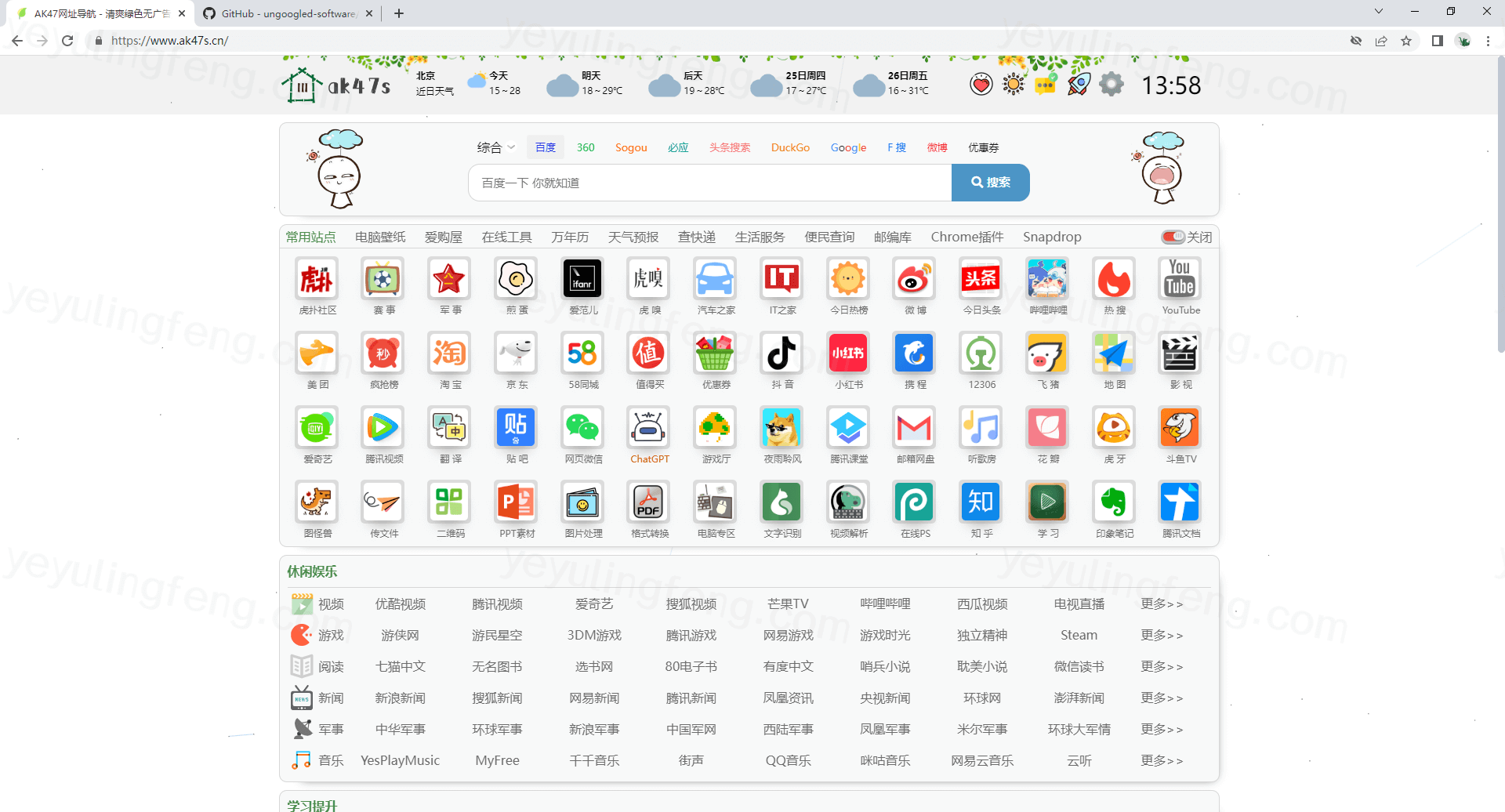Expand 更多>> in the 新闻 row

point(1162,698)
